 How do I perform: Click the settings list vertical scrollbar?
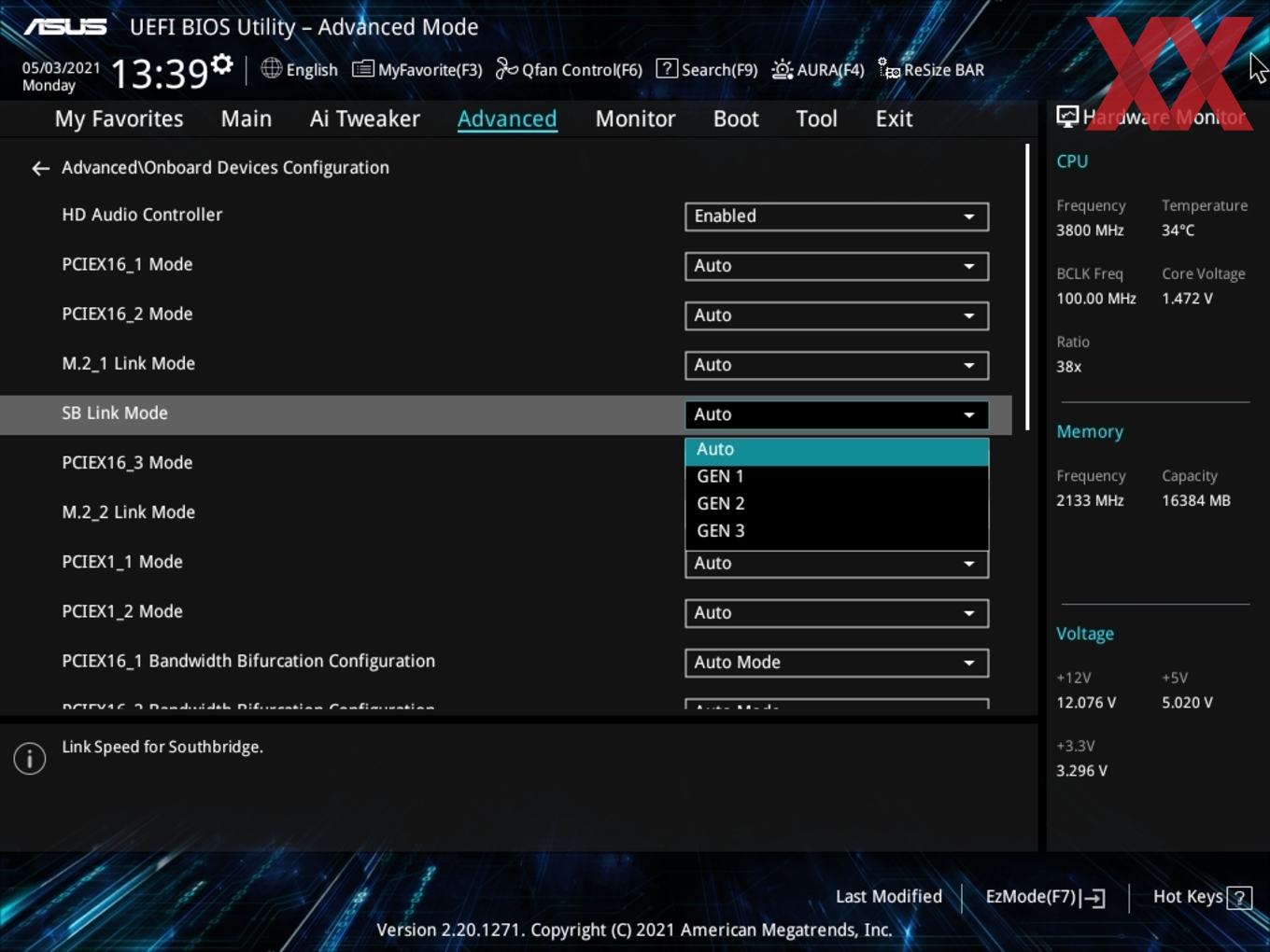click(1027, 287)
